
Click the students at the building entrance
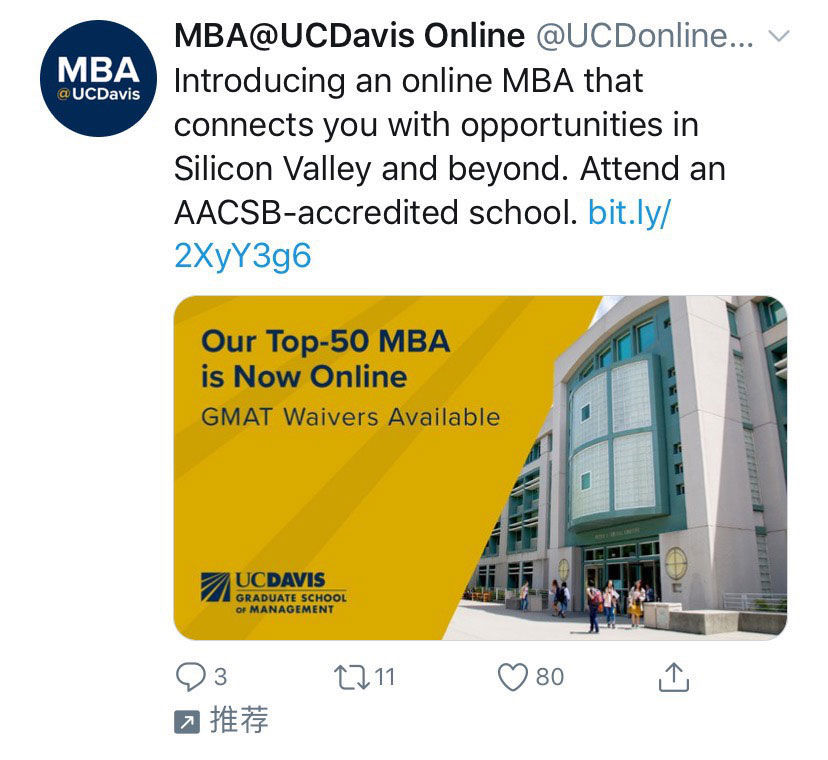click(x=610, y=603)
